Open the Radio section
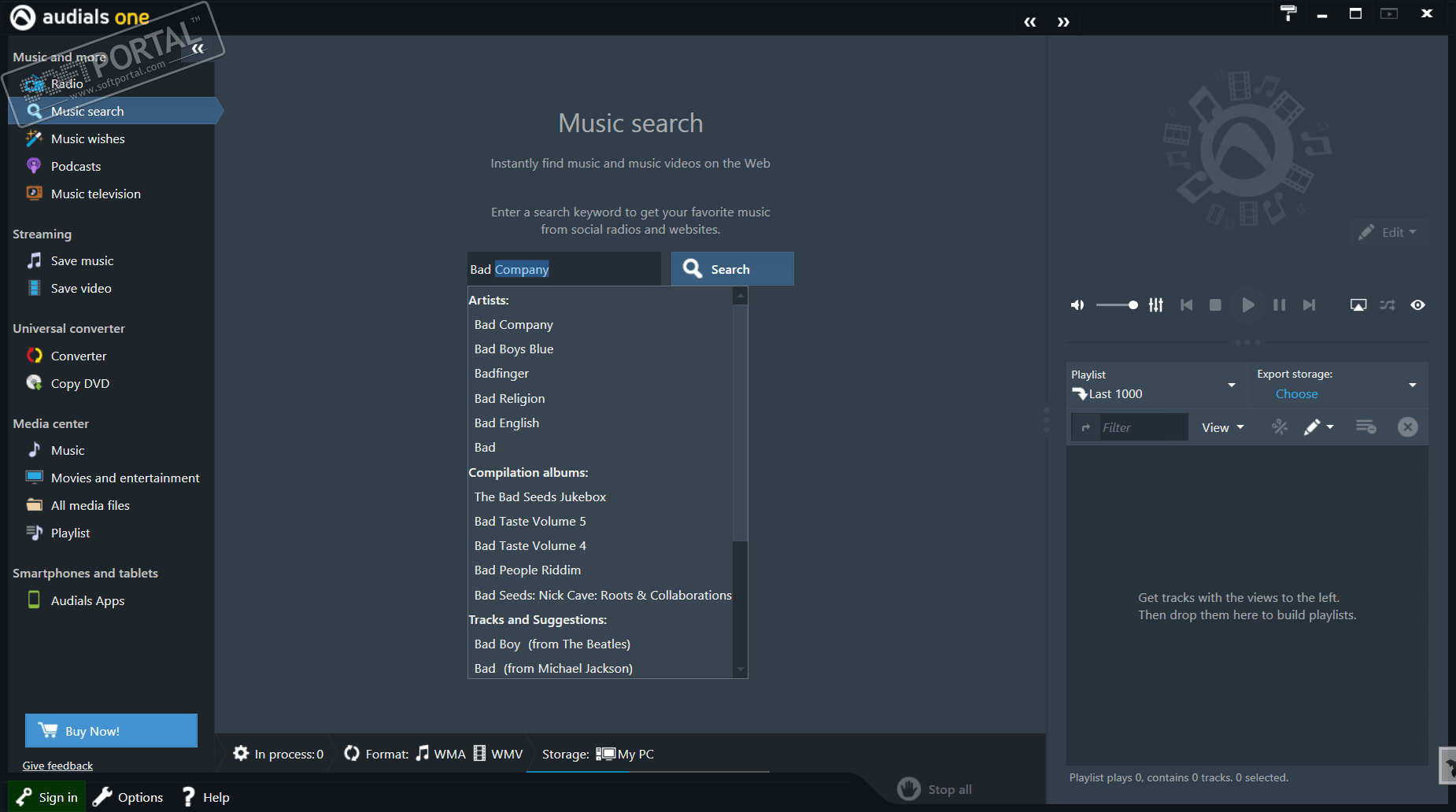This screenshot has width=1456, height=812. (67, 83)
